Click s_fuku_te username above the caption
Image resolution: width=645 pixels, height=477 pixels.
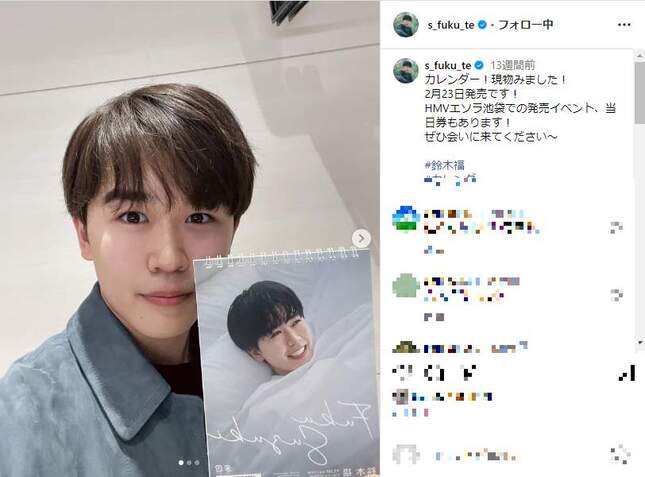click(x=448, y=65)
